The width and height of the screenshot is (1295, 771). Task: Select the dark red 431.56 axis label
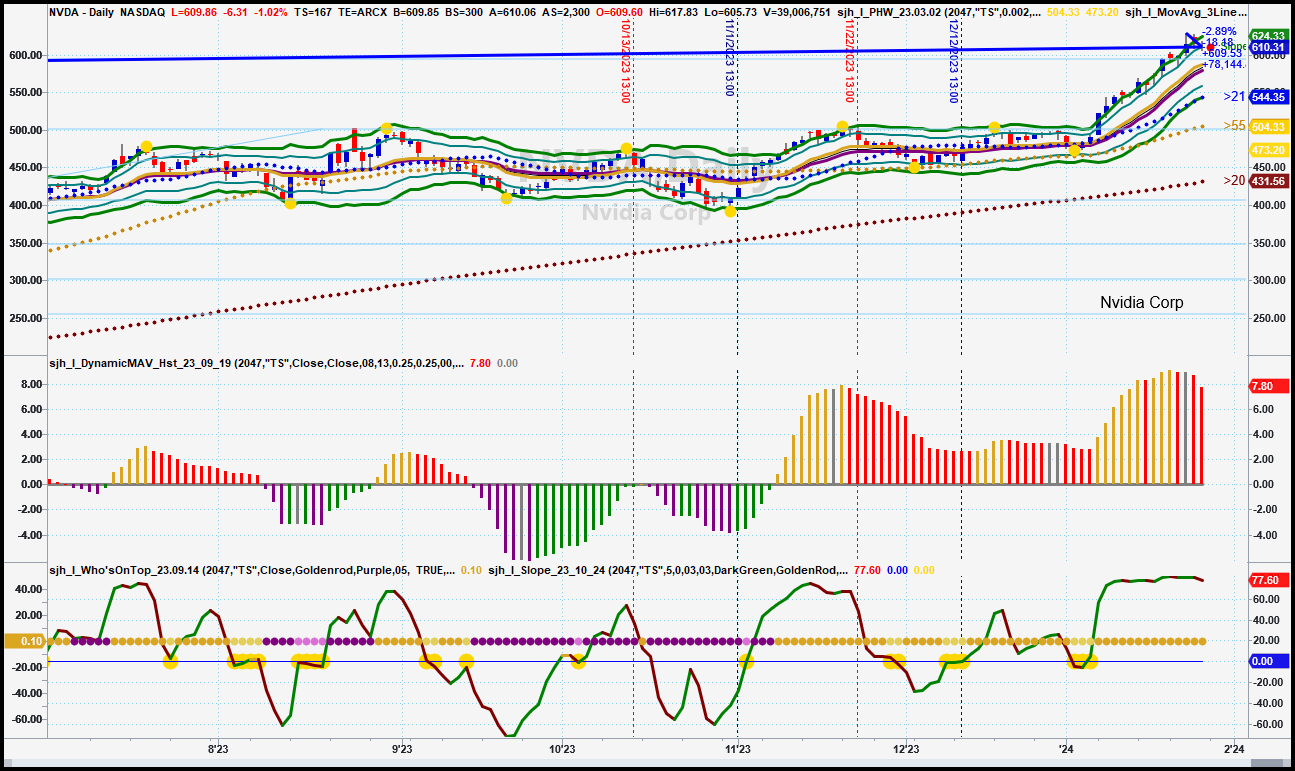point(1268,181)
